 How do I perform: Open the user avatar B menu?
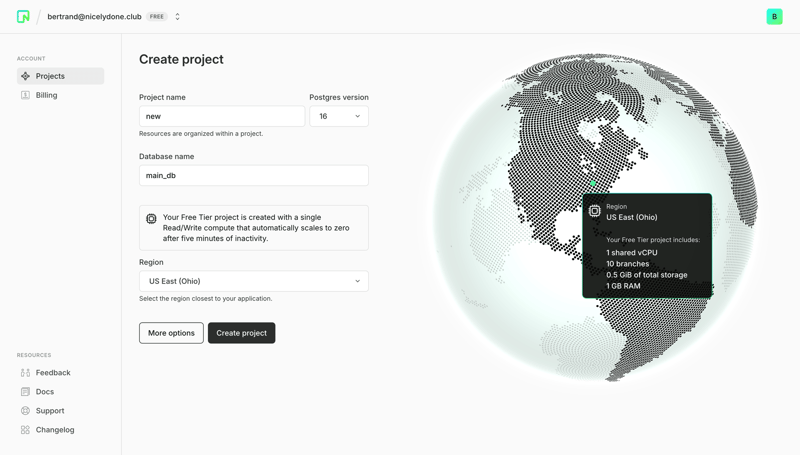pyautogui.click(x=774, y=17)
